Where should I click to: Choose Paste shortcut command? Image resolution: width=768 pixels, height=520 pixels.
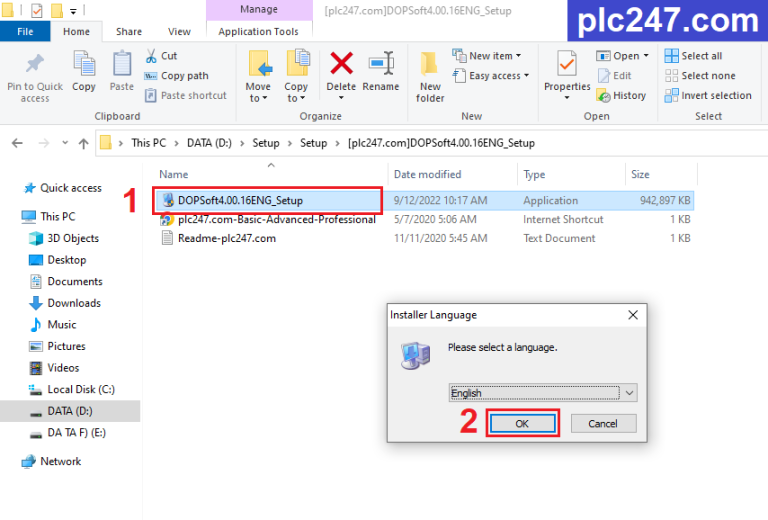click(186, 95)
